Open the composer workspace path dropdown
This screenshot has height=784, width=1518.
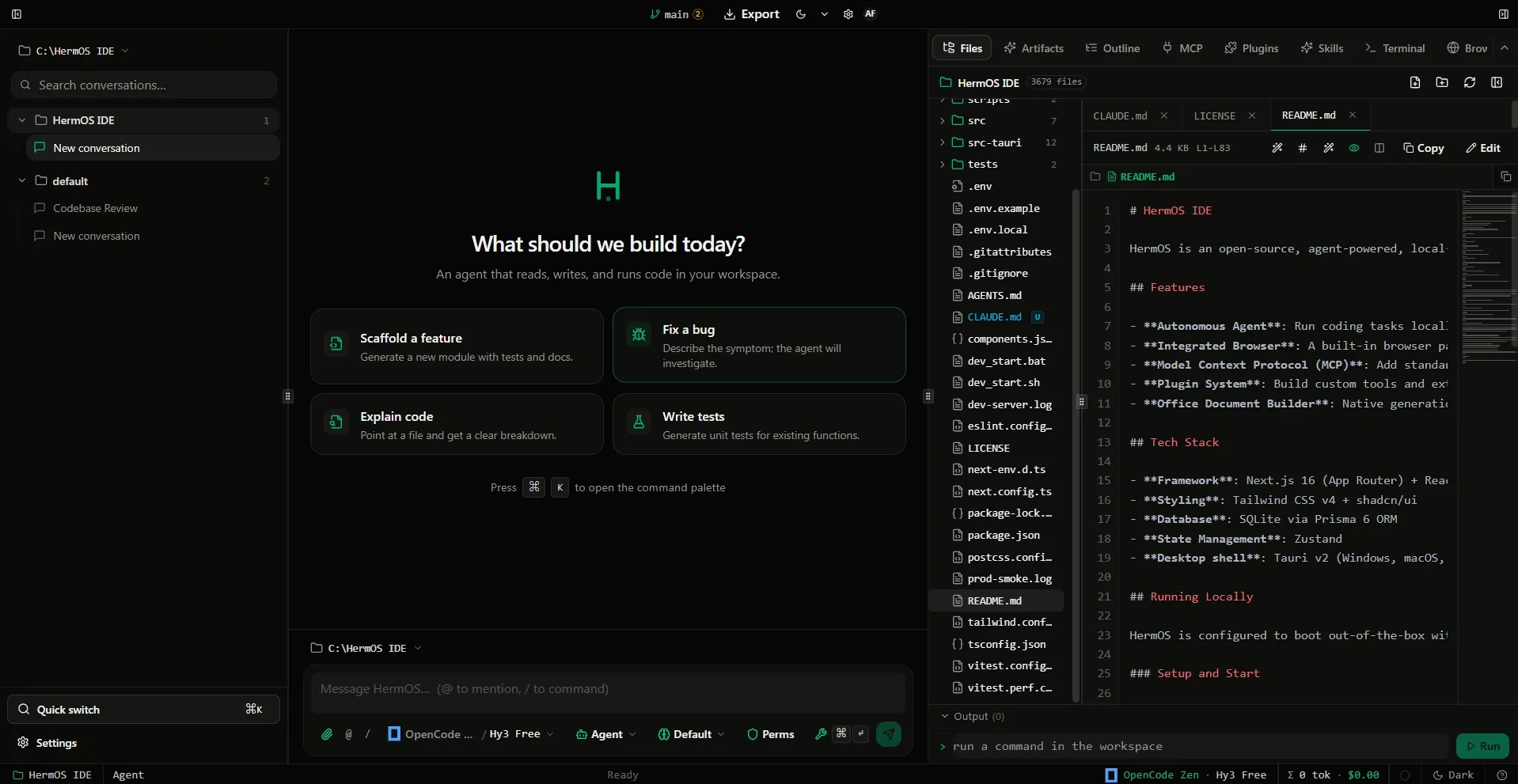(366, 648)
